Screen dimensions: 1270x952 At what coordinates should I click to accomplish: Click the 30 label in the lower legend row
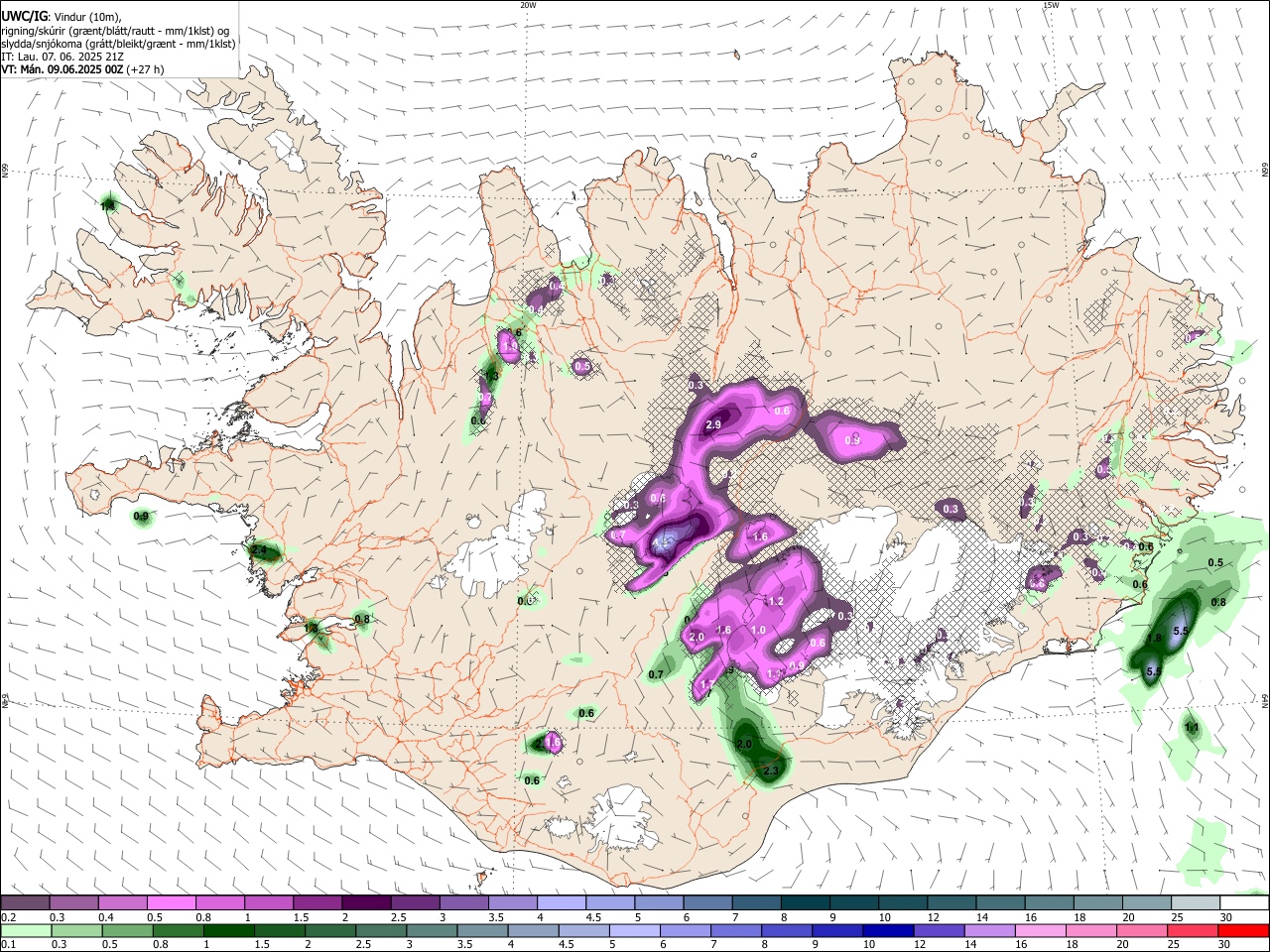coord(1222,945)
